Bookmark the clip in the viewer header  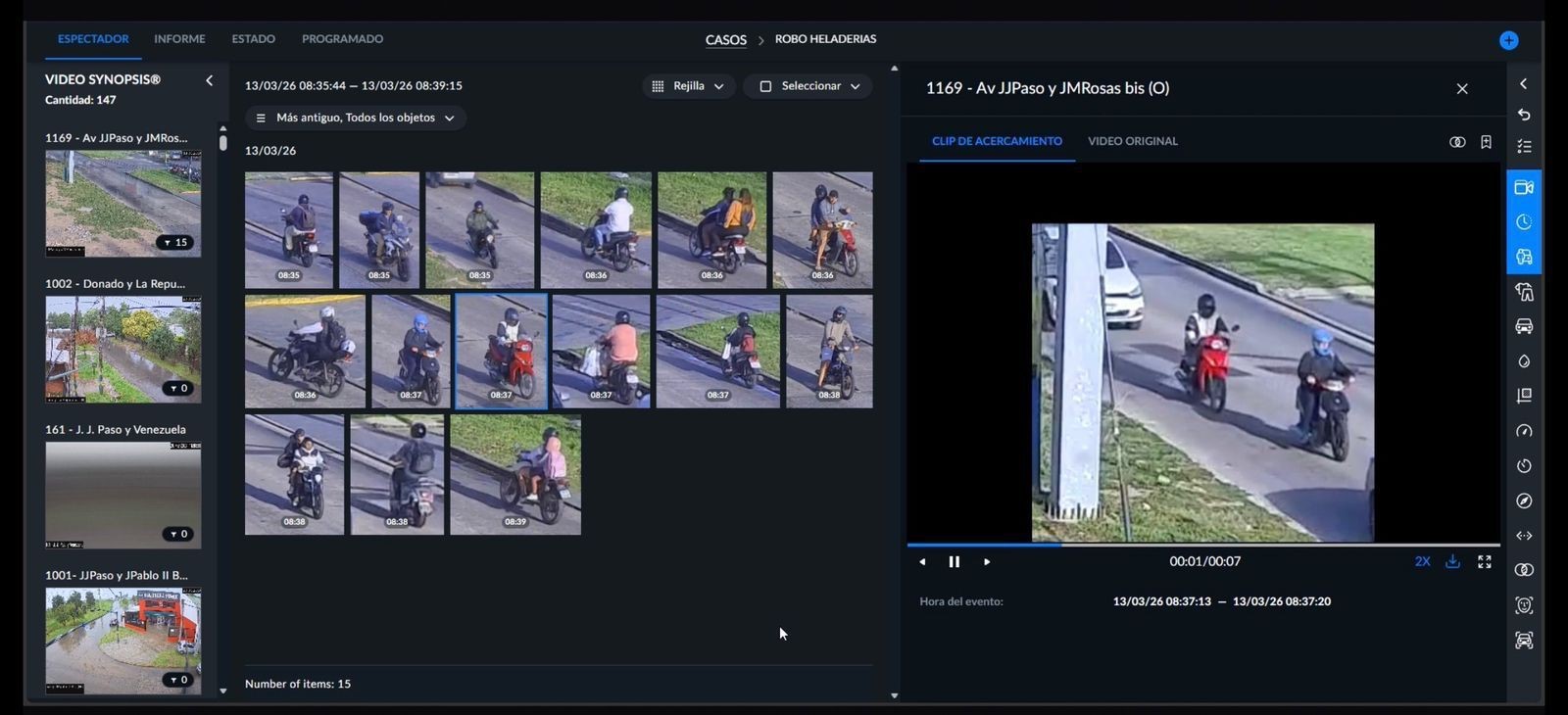pos(1486,142)
